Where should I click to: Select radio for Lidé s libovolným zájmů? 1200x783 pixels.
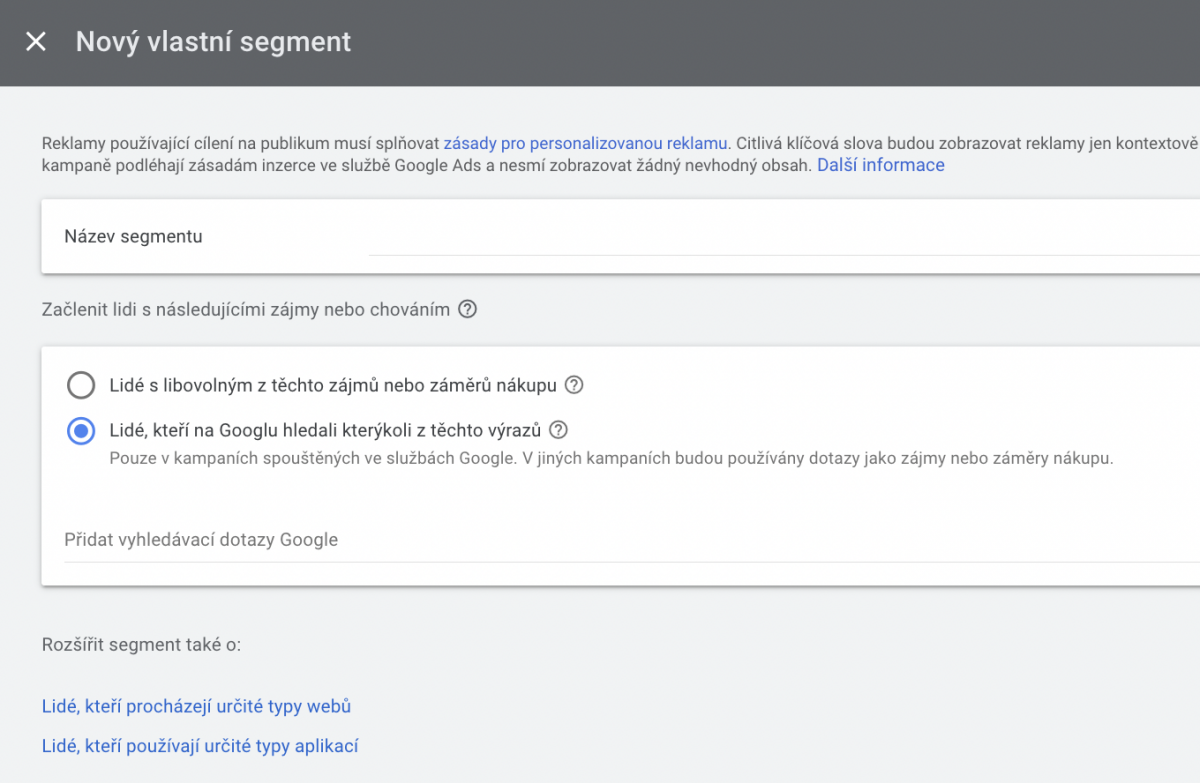pyautogui.click(x=80, y=385)
